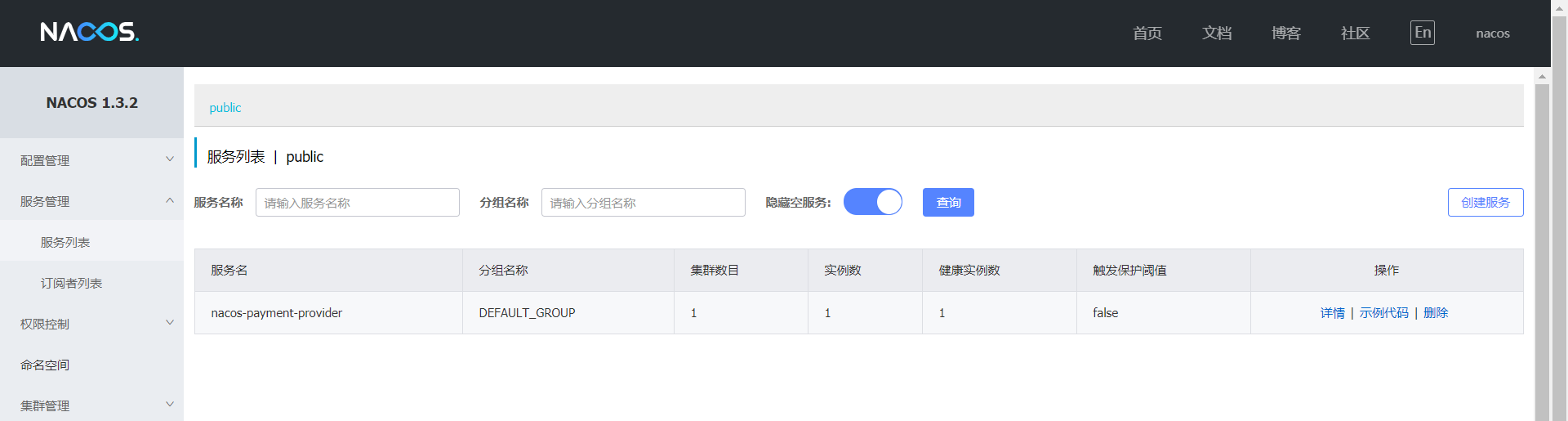Click the 集群数目 column header
1568x421 pixels.
[x=741, y=271]
